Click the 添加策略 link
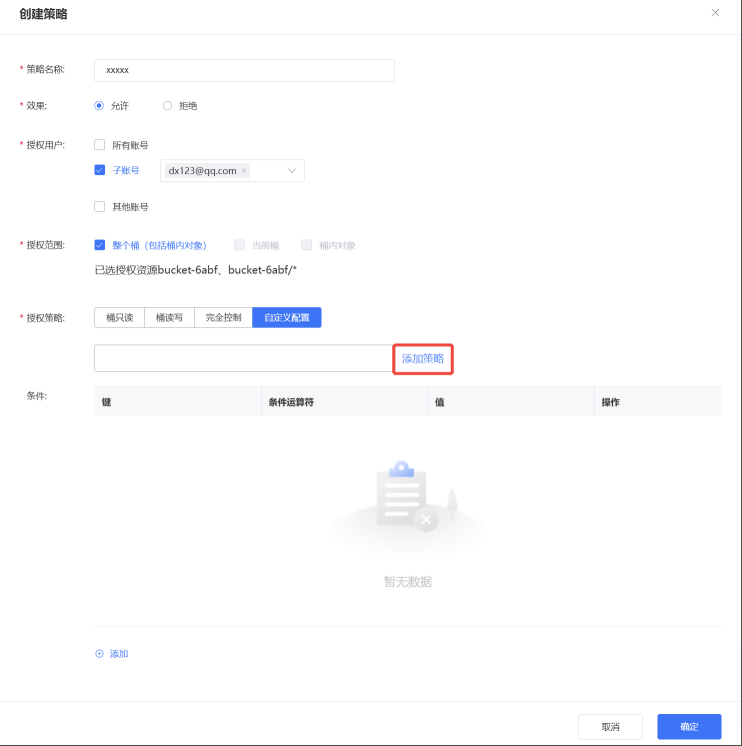 (423, 358)
